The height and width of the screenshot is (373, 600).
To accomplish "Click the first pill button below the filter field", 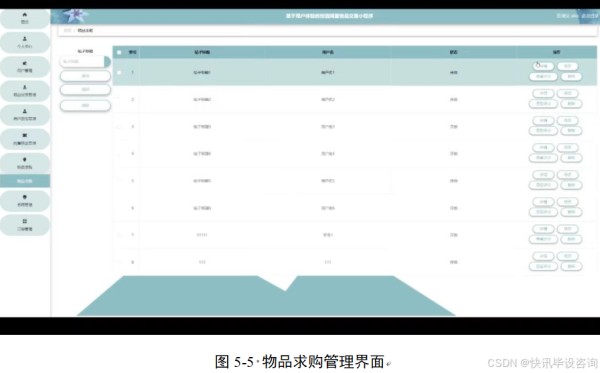I will (85, 76).
